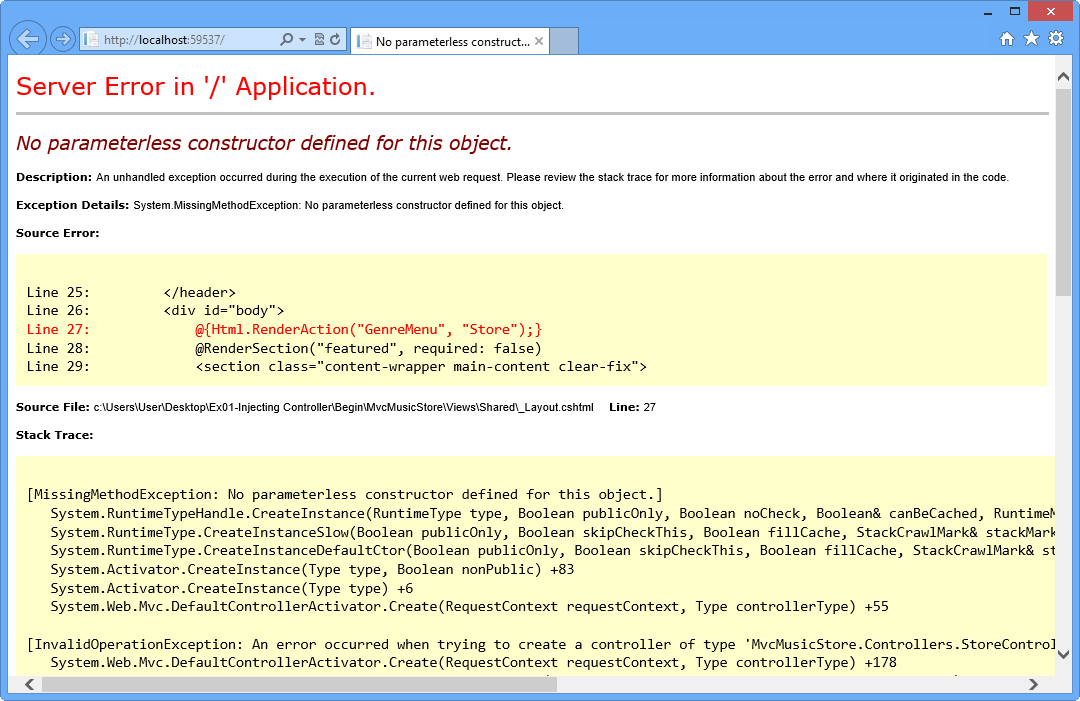The width and height of the screenshot is (1080, 701).
Task: Click the Back navigation arrow
Action: pos(27,37)
